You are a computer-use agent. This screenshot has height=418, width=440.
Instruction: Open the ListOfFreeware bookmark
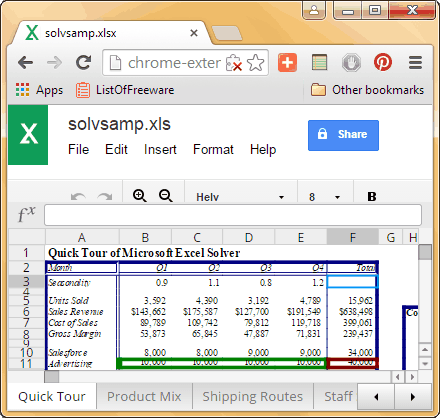(125, 90)
